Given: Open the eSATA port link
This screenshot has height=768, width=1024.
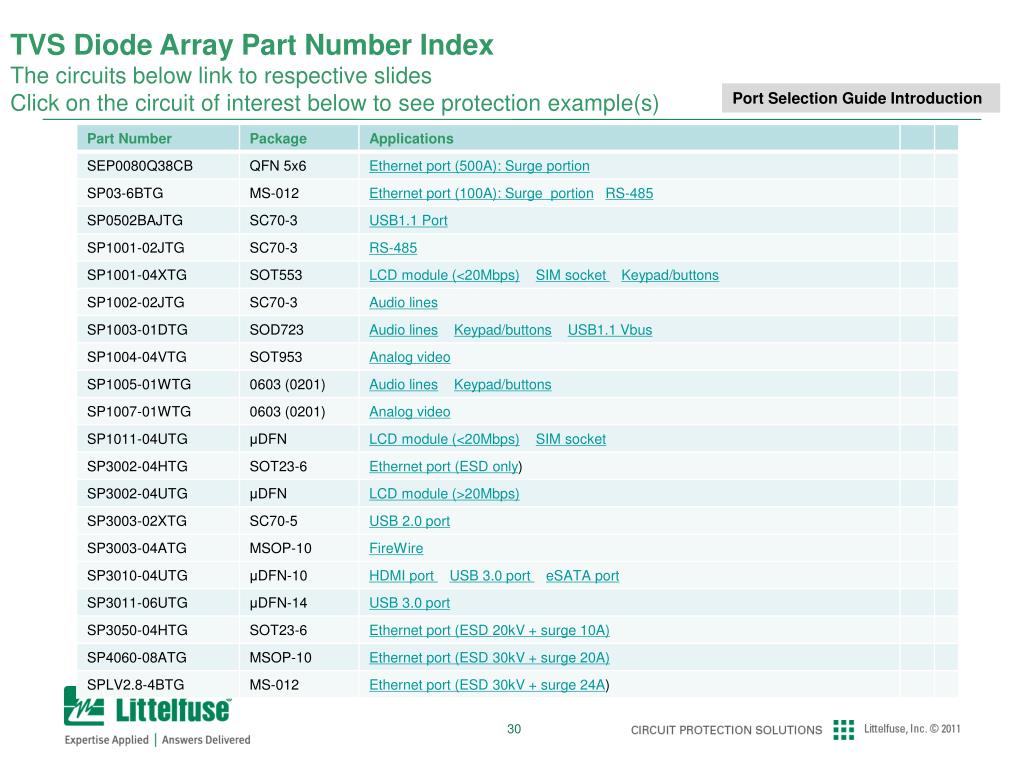Looking at the screenshot, I should pyautogui.click(x=582, y=576).
